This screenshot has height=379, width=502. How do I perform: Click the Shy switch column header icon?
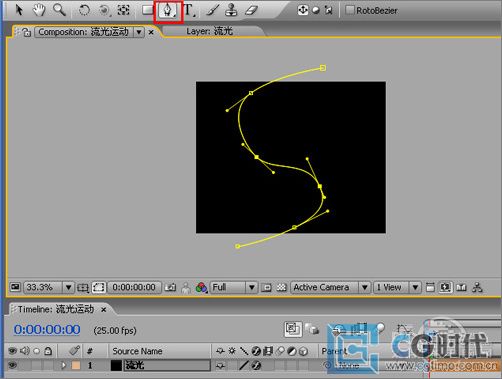pos(220,351)
